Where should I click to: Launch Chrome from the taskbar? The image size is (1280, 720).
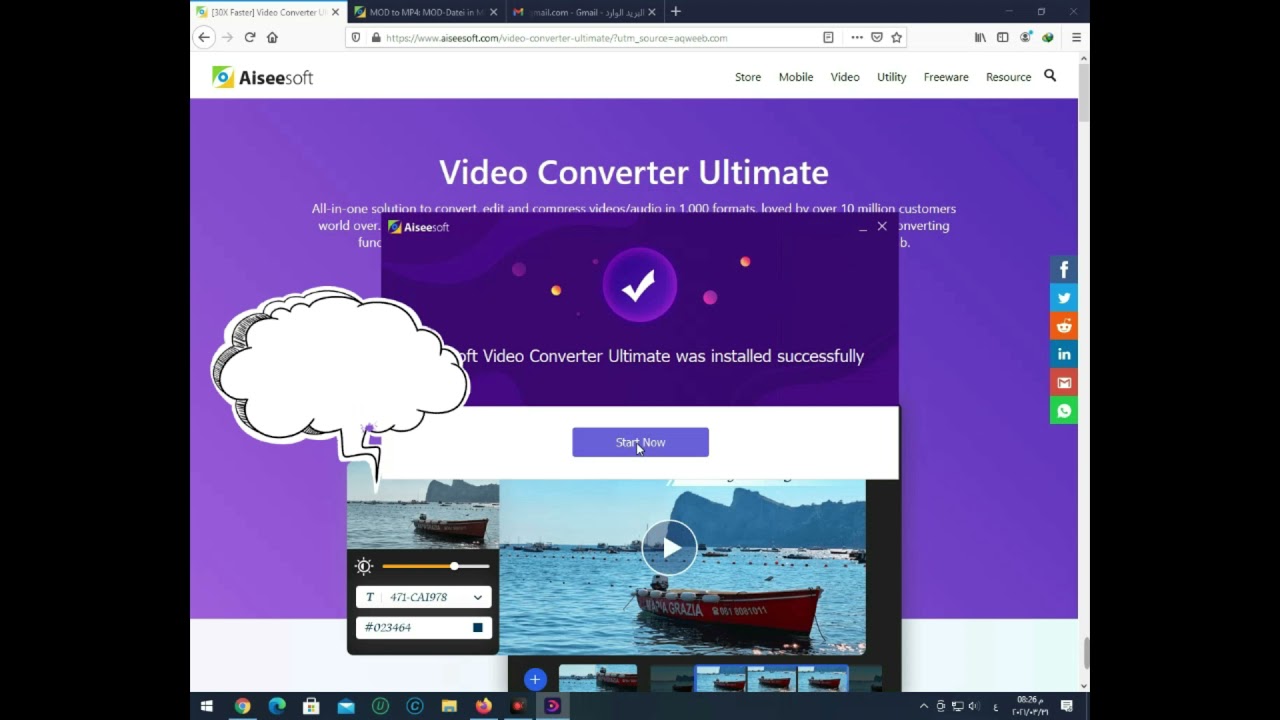[242, 706]
